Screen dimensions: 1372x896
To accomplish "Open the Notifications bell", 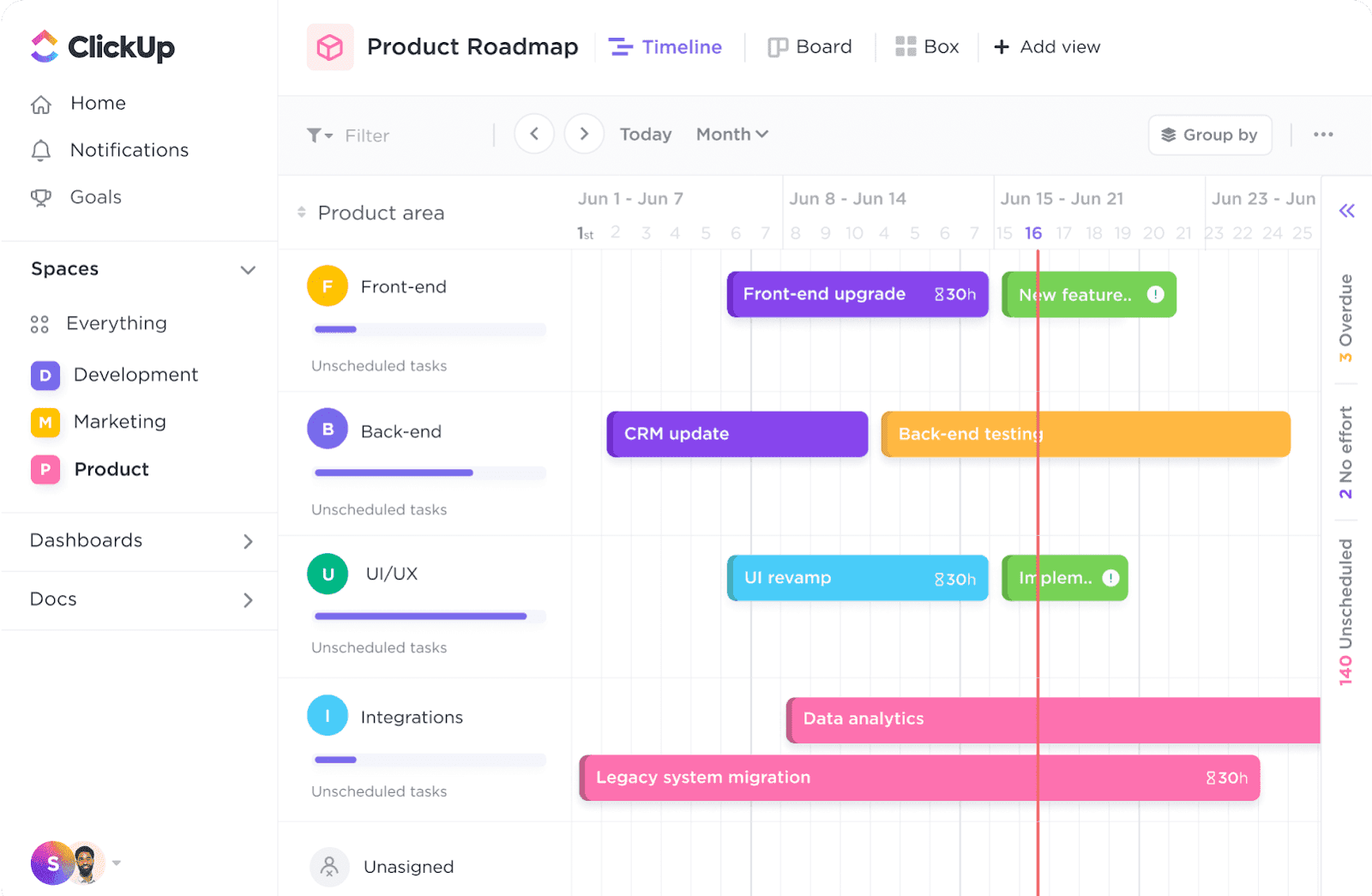I will [x=41, y=150].
